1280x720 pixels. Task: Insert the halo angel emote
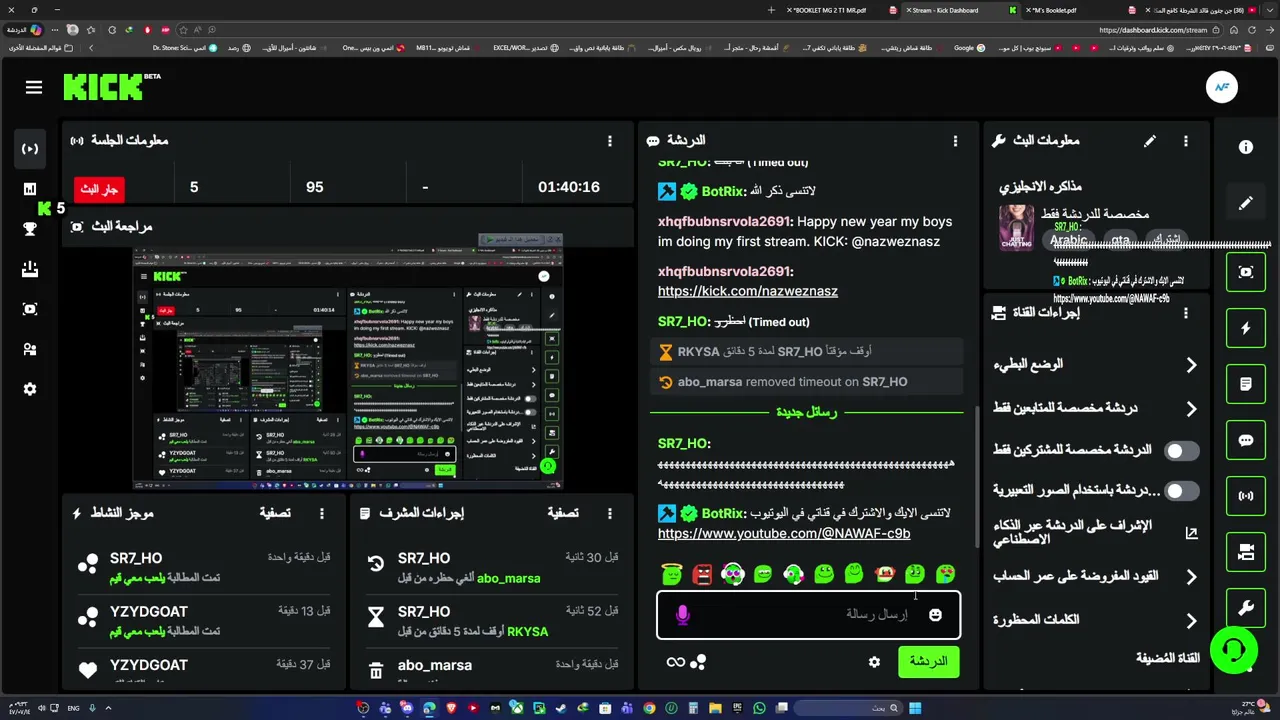672,574
